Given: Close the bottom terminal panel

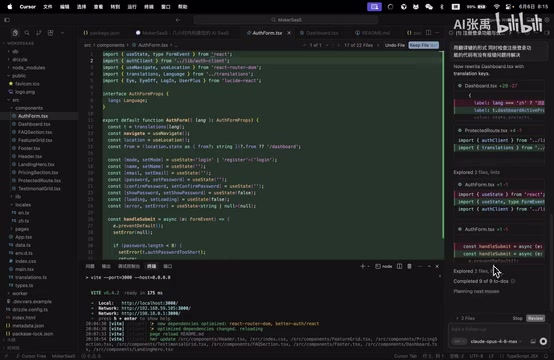Looking at the screenshot, I should [437, 266].
